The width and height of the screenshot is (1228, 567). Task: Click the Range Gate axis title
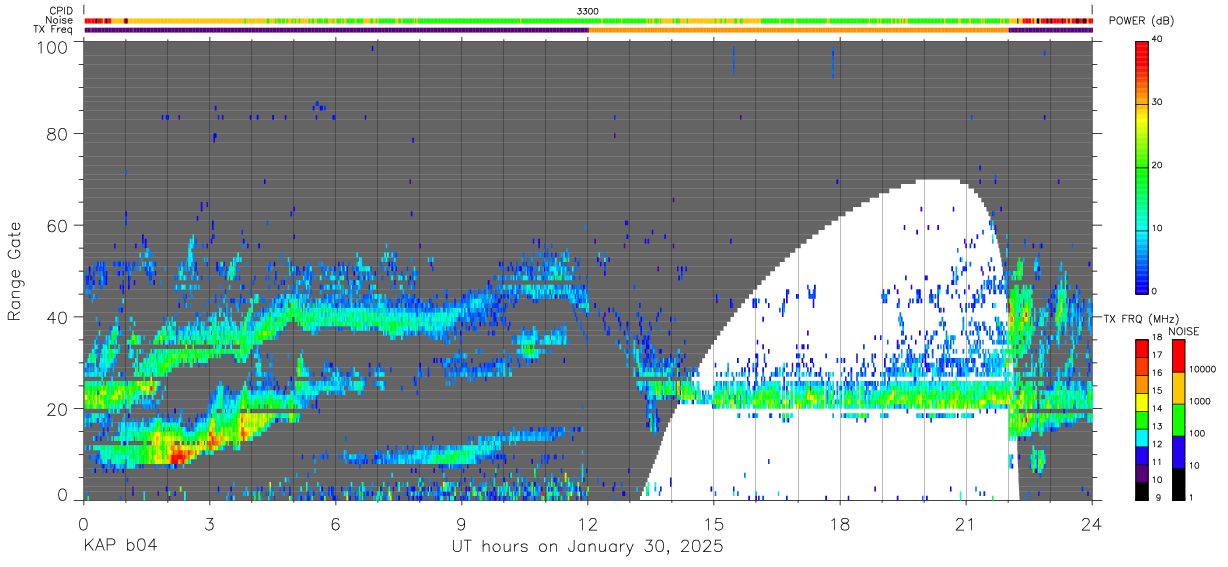pos(15,270)
